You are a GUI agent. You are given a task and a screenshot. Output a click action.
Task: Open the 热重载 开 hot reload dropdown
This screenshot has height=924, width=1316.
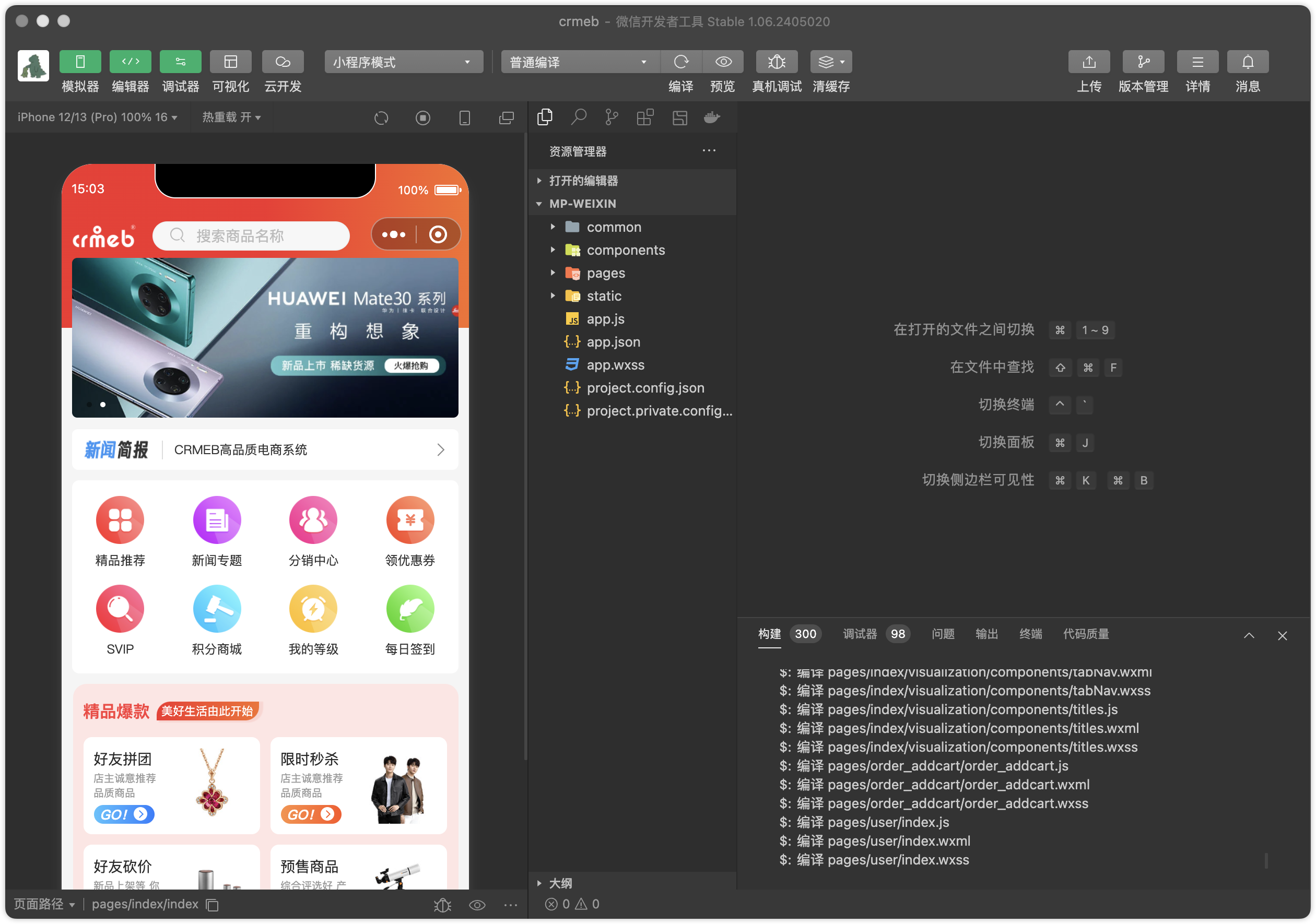pyautogui.click(x=231, y=117)
